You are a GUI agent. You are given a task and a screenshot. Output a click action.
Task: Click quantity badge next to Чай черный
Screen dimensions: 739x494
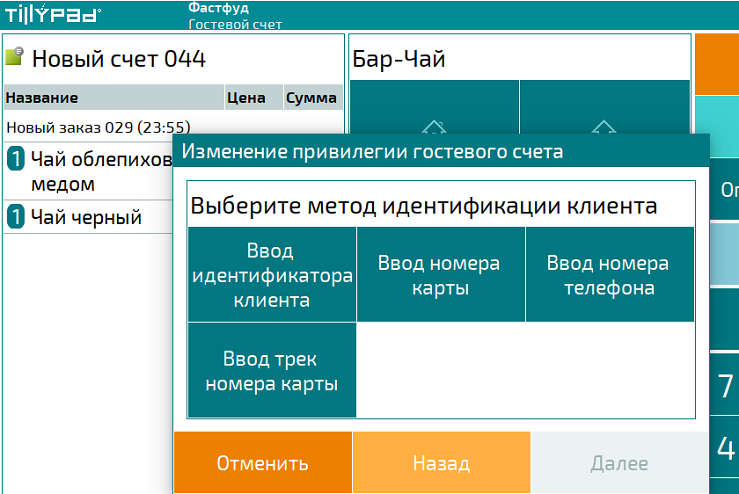point(16,217)
